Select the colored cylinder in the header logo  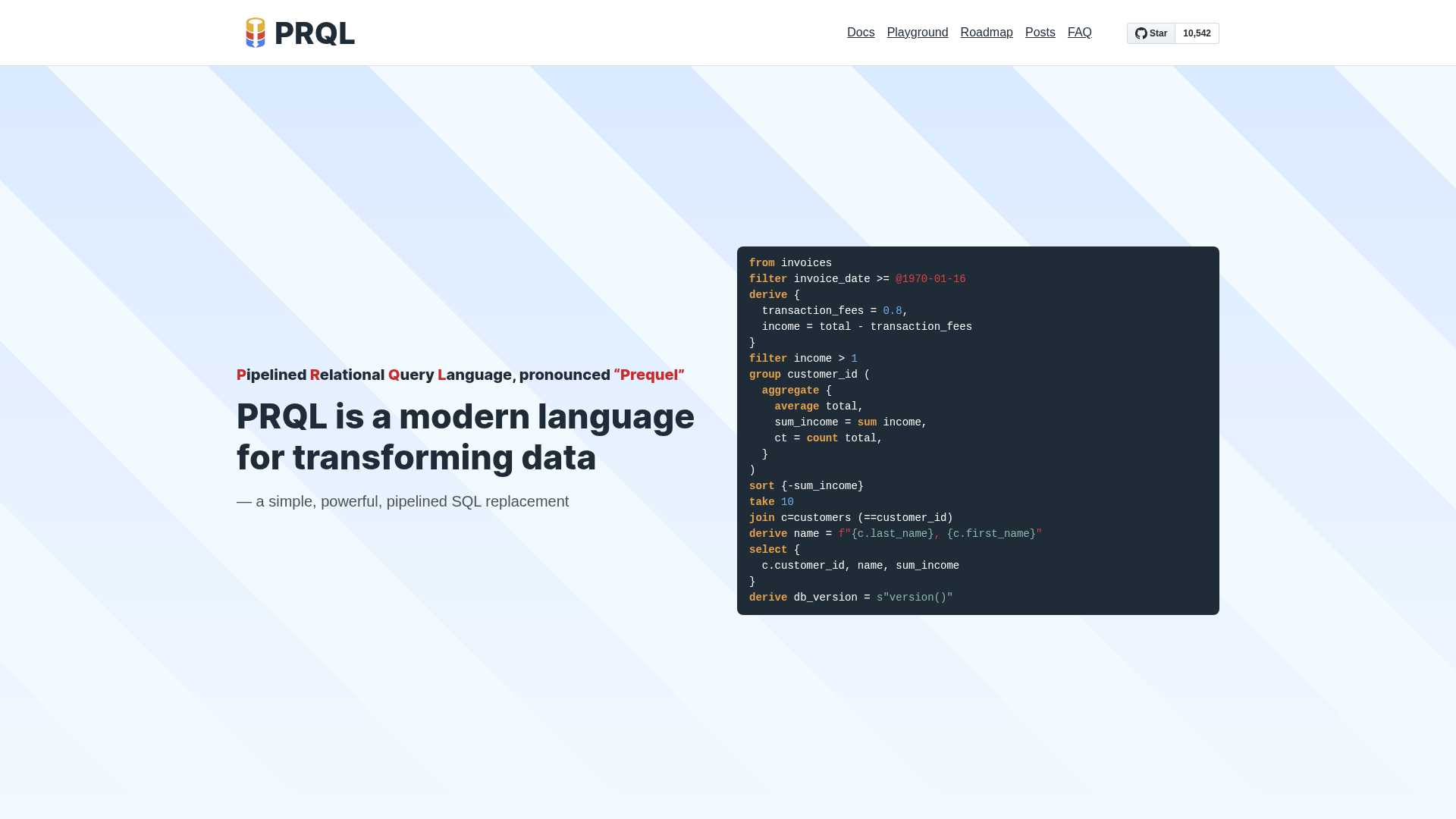tap(256, 32)
